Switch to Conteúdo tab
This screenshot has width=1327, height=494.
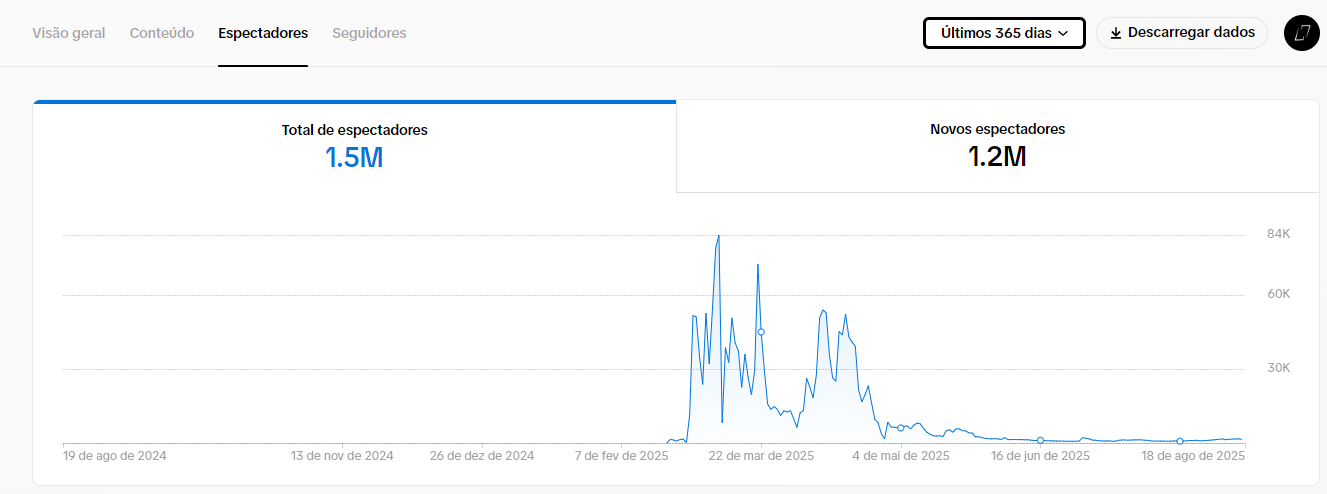(162, 33)
